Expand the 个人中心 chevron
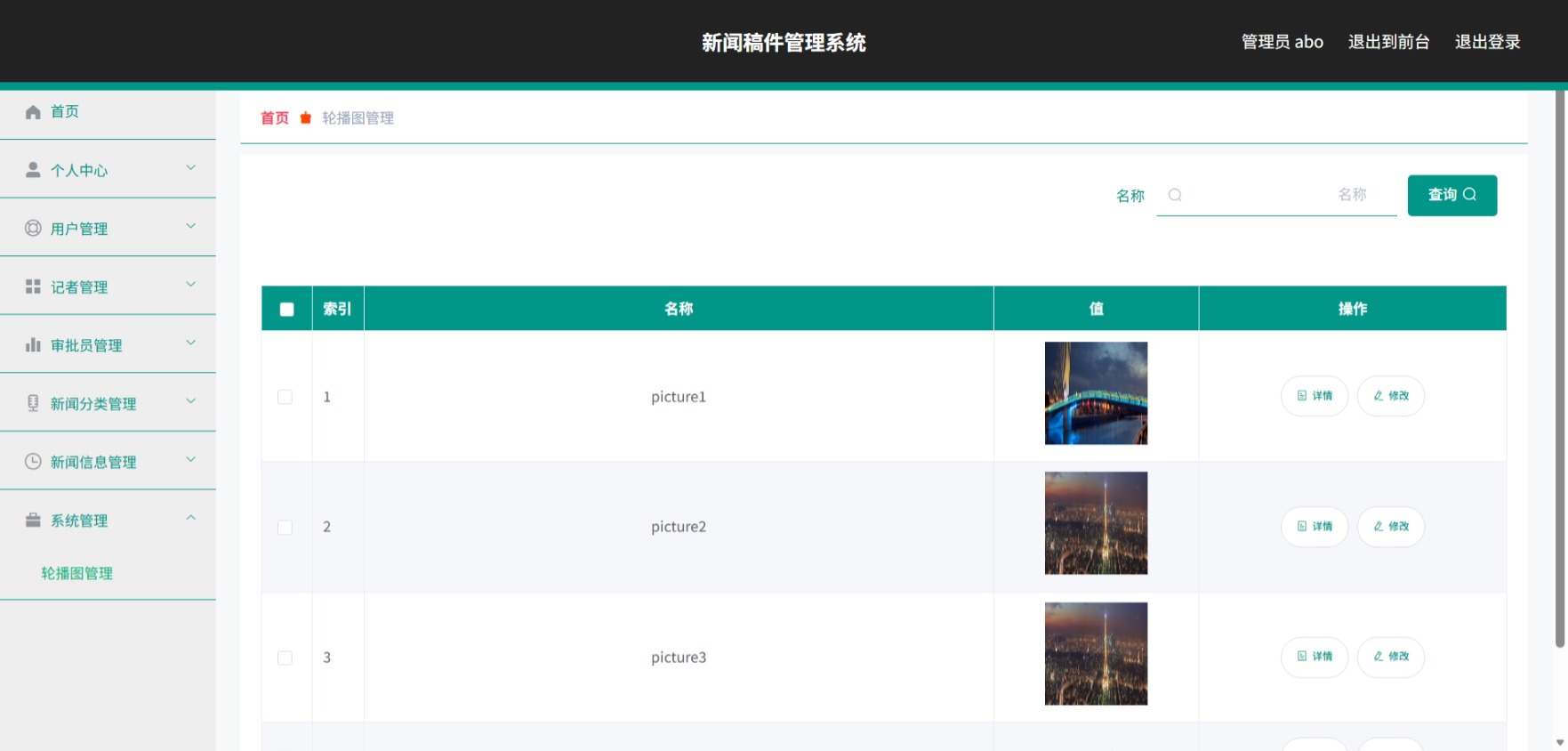Viewport: 1568px width, 751px height. 190,167
